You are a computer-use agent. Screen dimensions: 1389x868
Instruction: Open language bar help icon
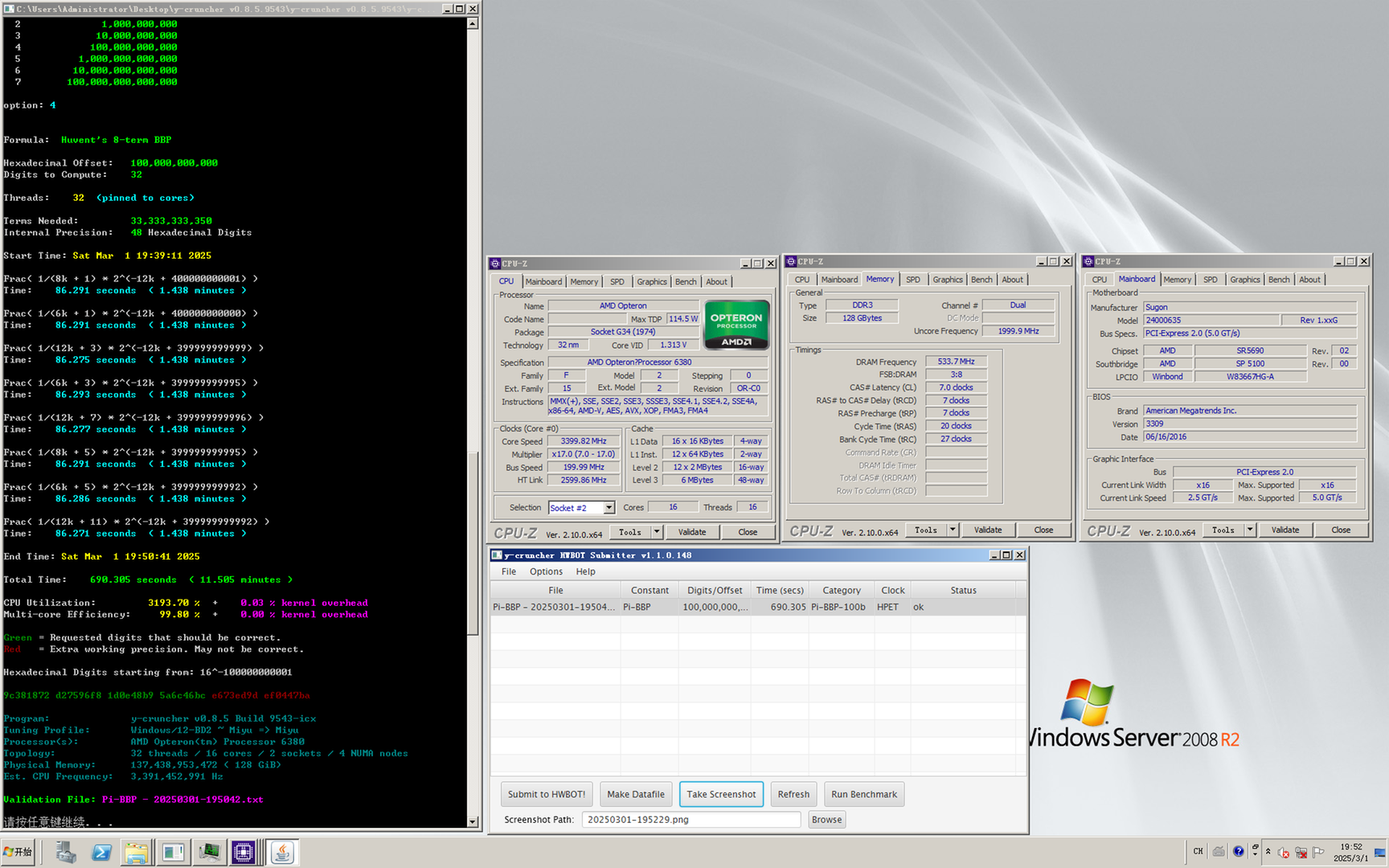click(1239, 851)
